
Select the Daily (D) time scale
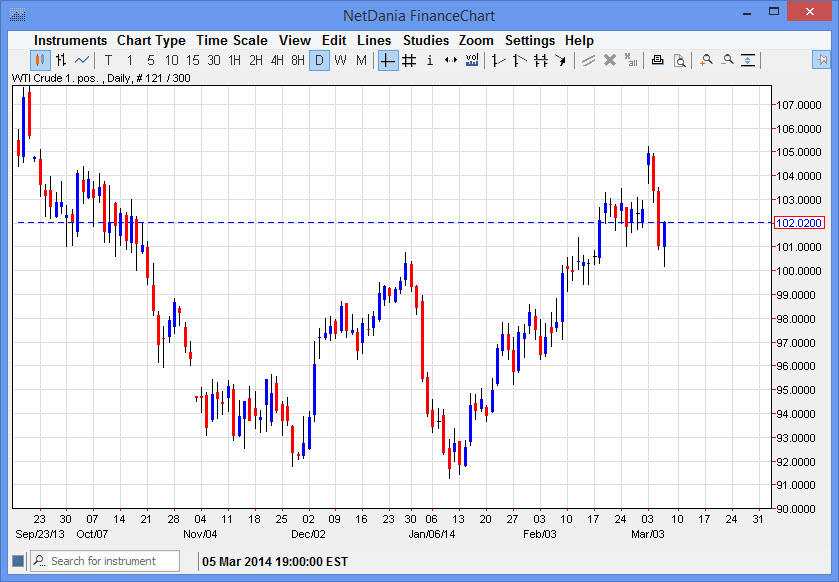tap(319, 60)
